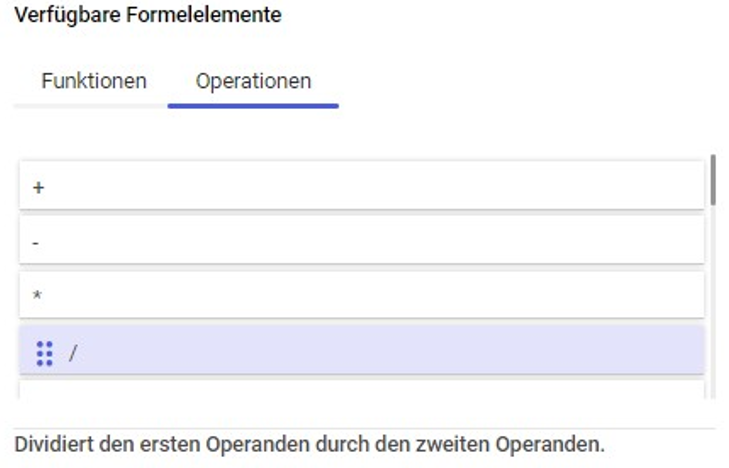
Task: Choose the addition operation list row
Action: point(362,185)
